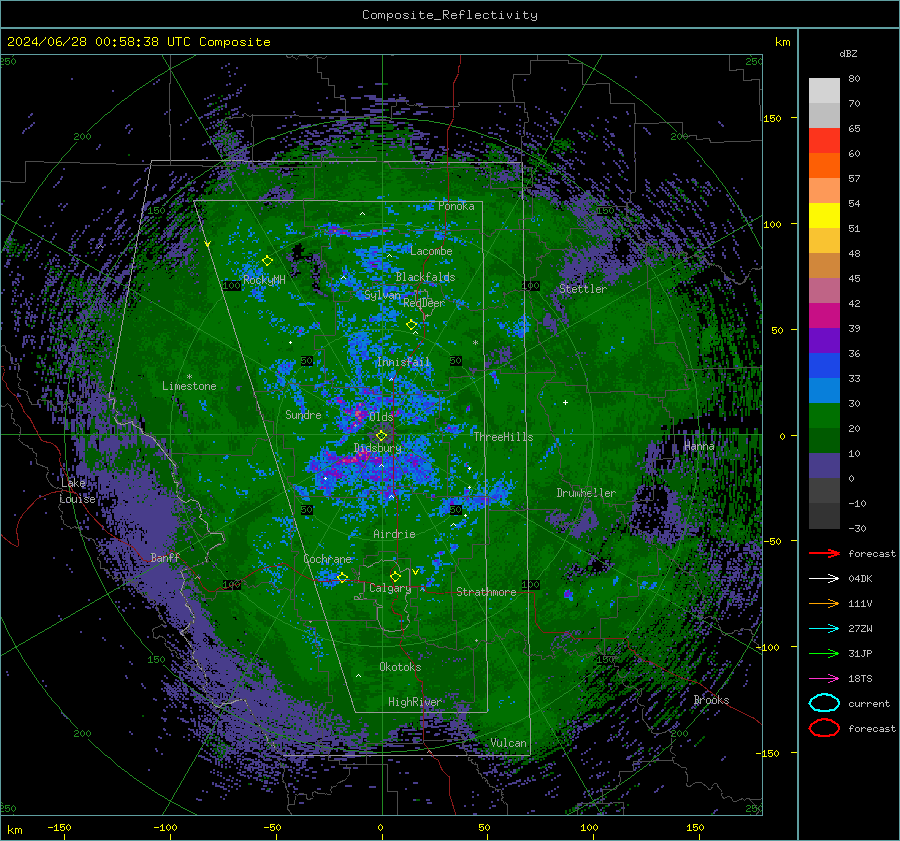Click the Brooks town label

[711, 700]
